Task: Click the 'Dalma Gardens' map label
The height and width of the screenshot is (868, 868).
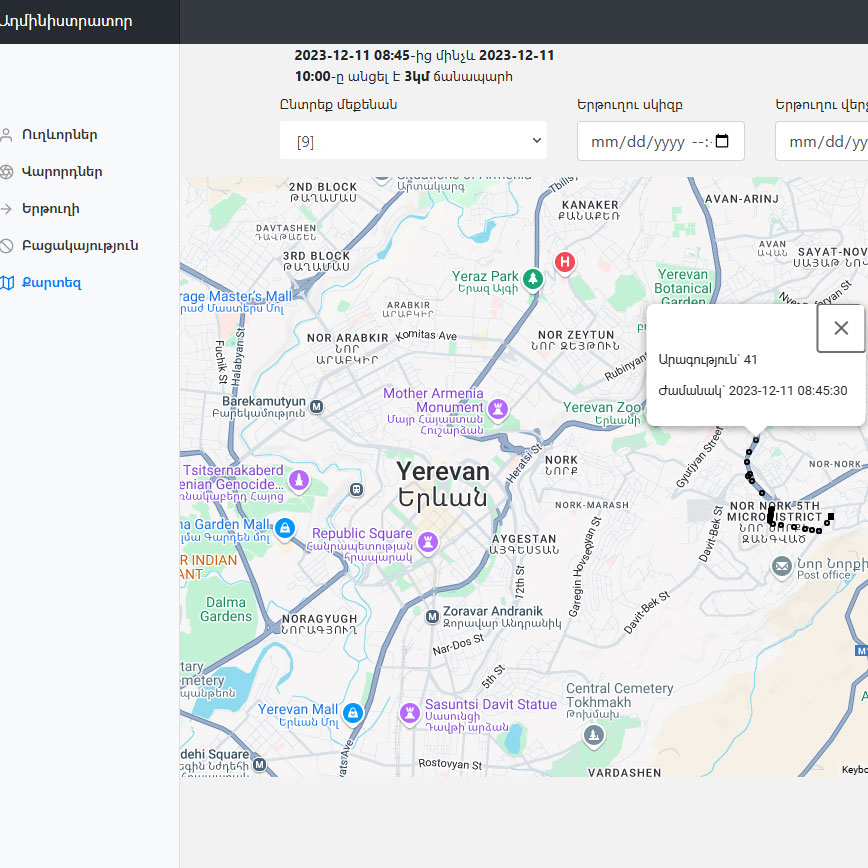Action: tap(226, 609)
